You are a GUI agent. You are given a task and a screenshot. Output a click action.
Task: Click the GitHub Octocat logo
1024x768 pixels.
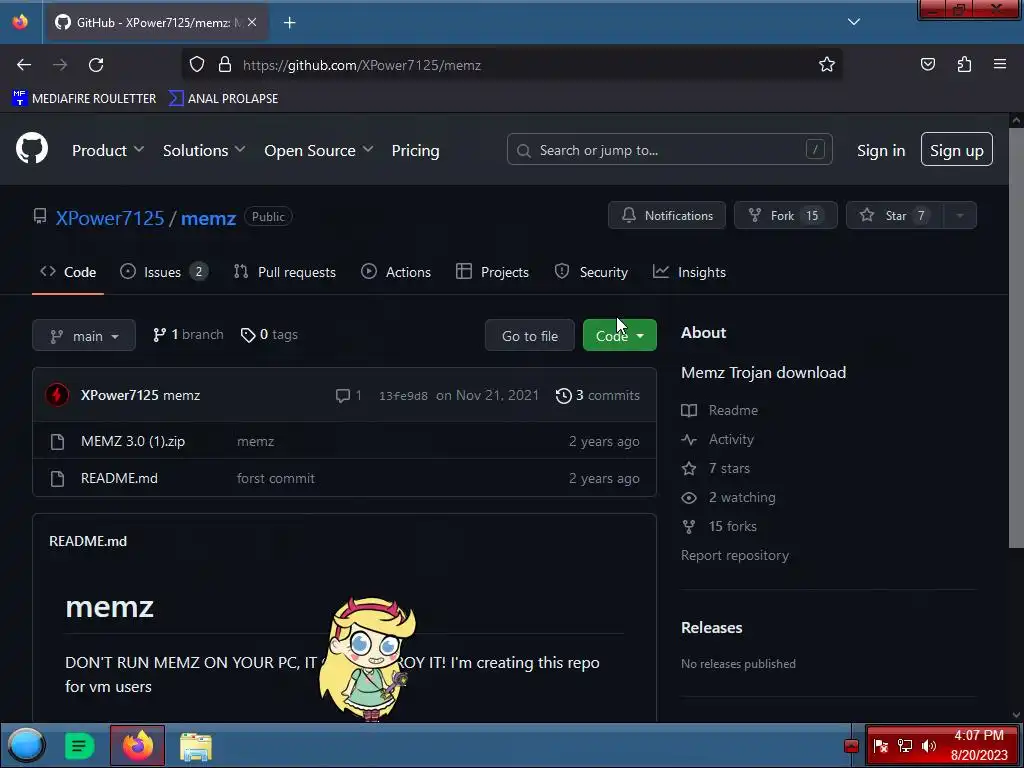(32, 149)
